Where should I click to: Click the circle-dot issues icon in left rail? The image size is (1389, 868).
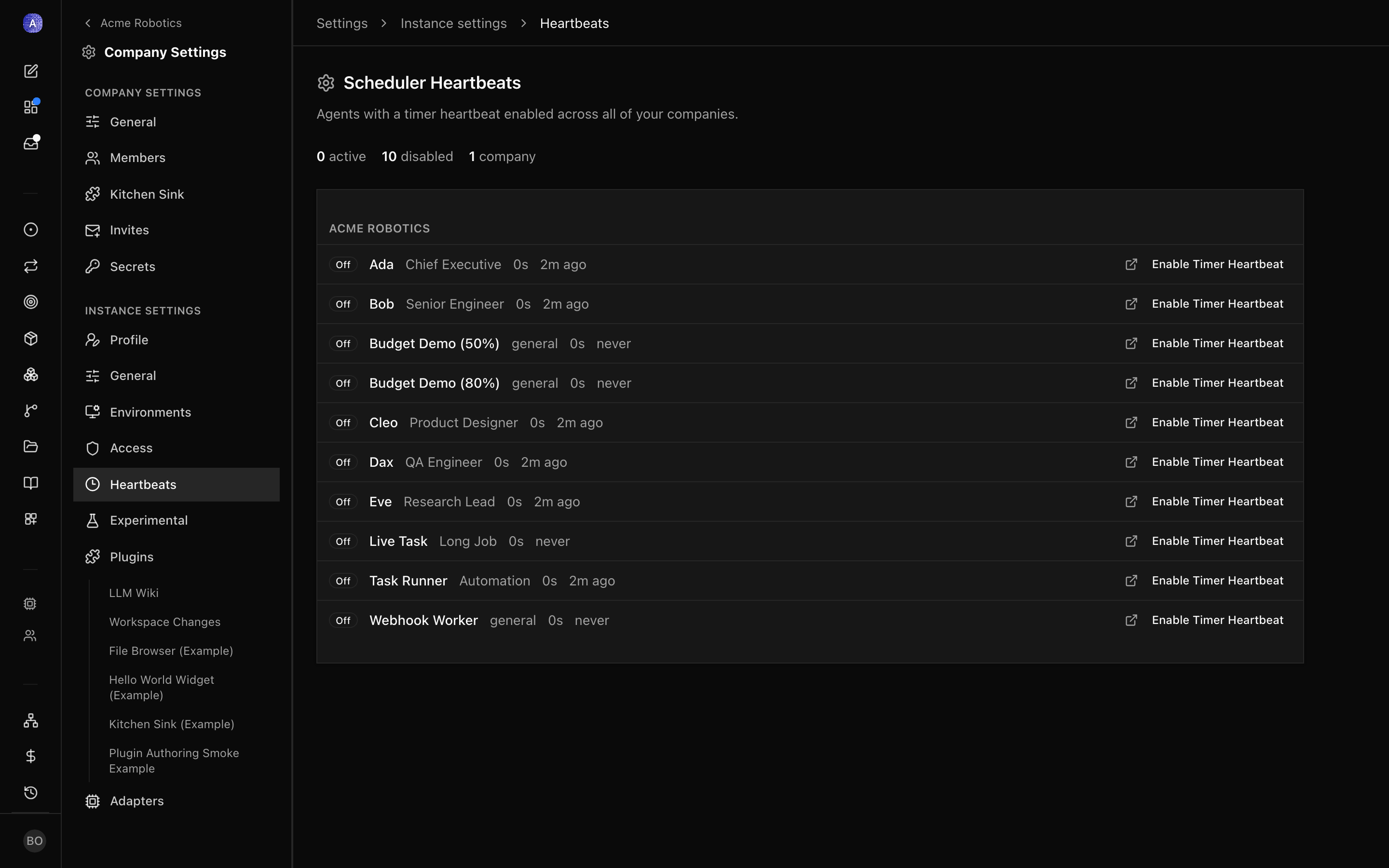tap(31, 230)
